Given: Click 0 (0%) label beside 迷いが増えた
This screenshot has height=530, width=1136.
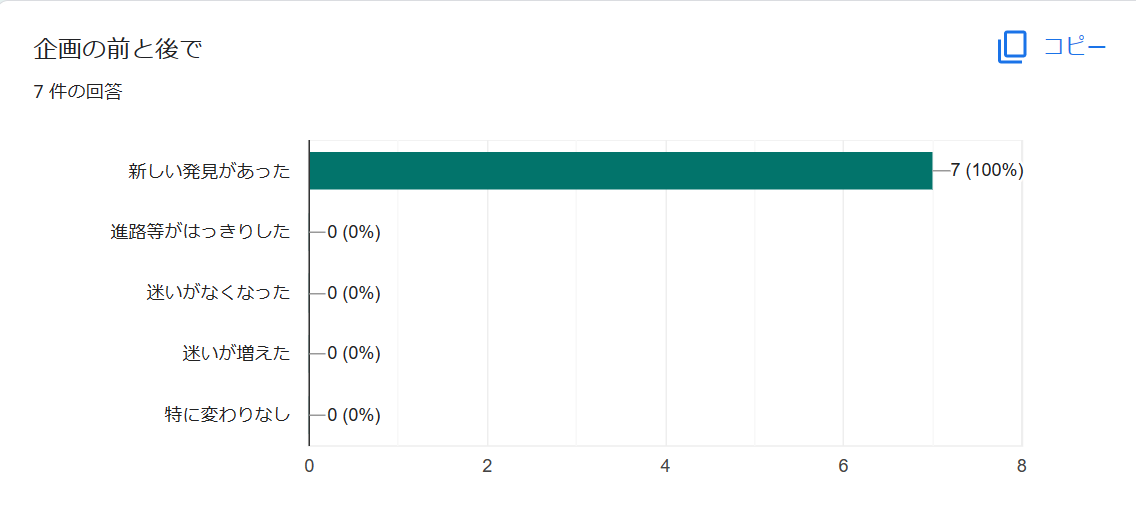Looking at the screenshot, I should click(x=354, y=353).
